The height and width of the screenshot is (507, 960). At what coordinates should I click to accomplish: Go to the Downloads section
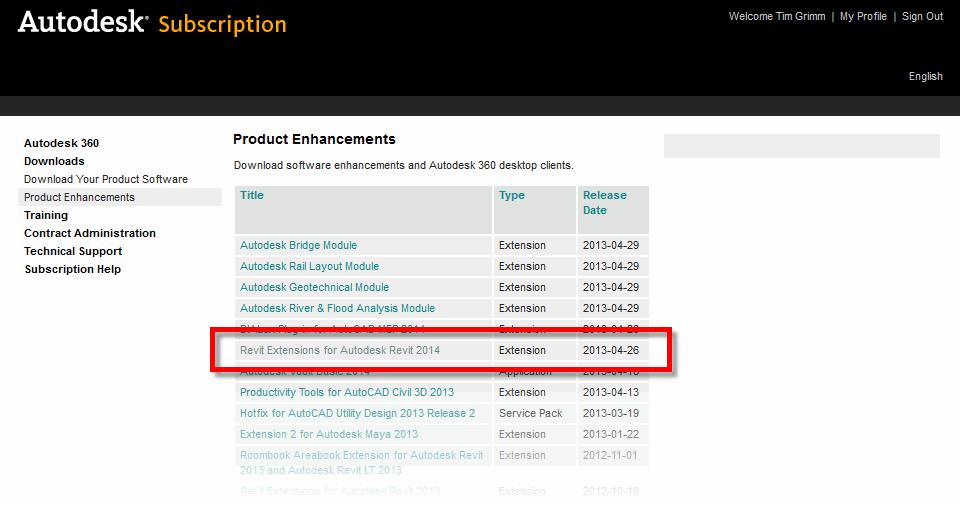(54, 161)
